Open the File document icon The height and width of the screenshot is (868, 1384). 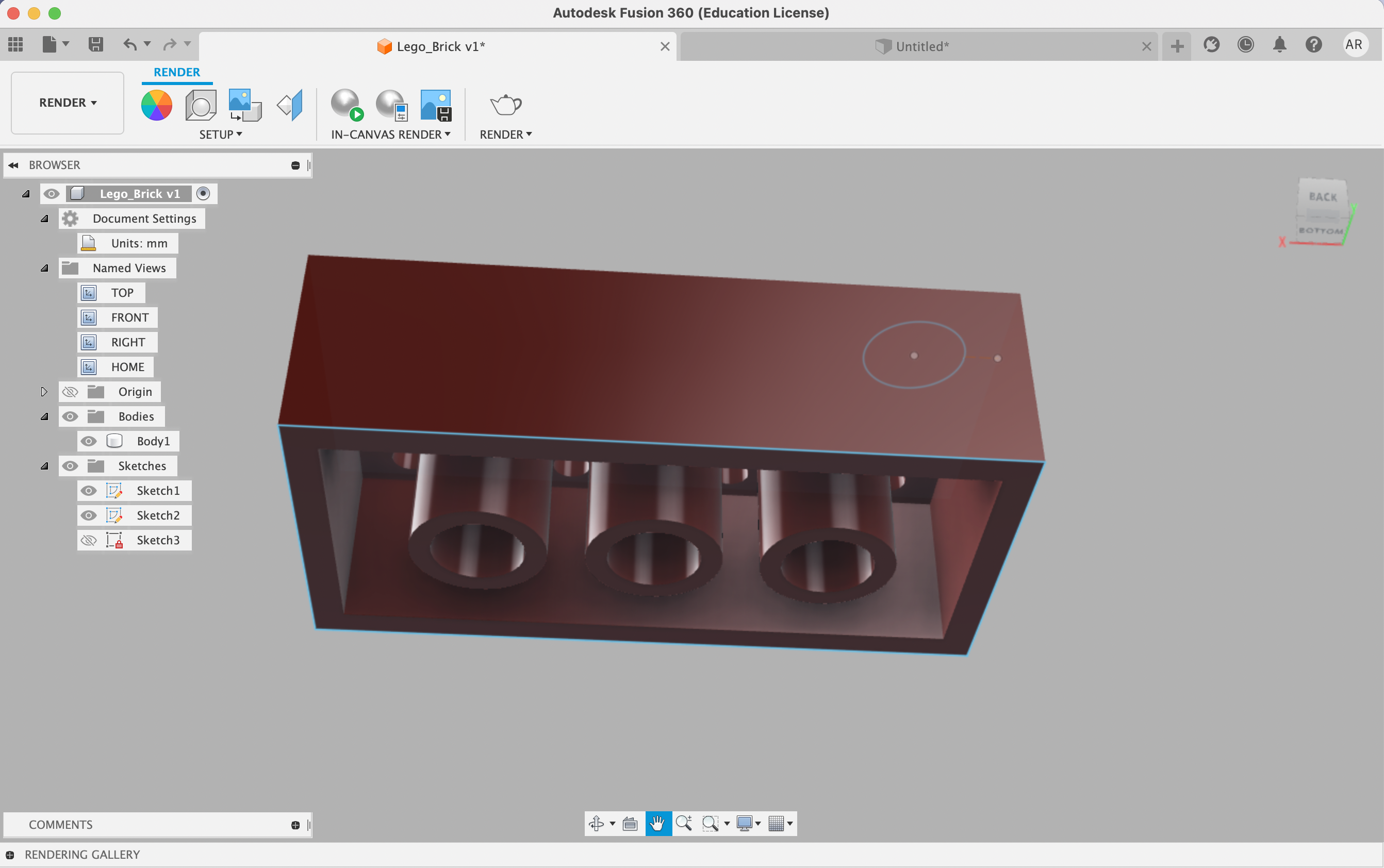click(x=50, y=44)
